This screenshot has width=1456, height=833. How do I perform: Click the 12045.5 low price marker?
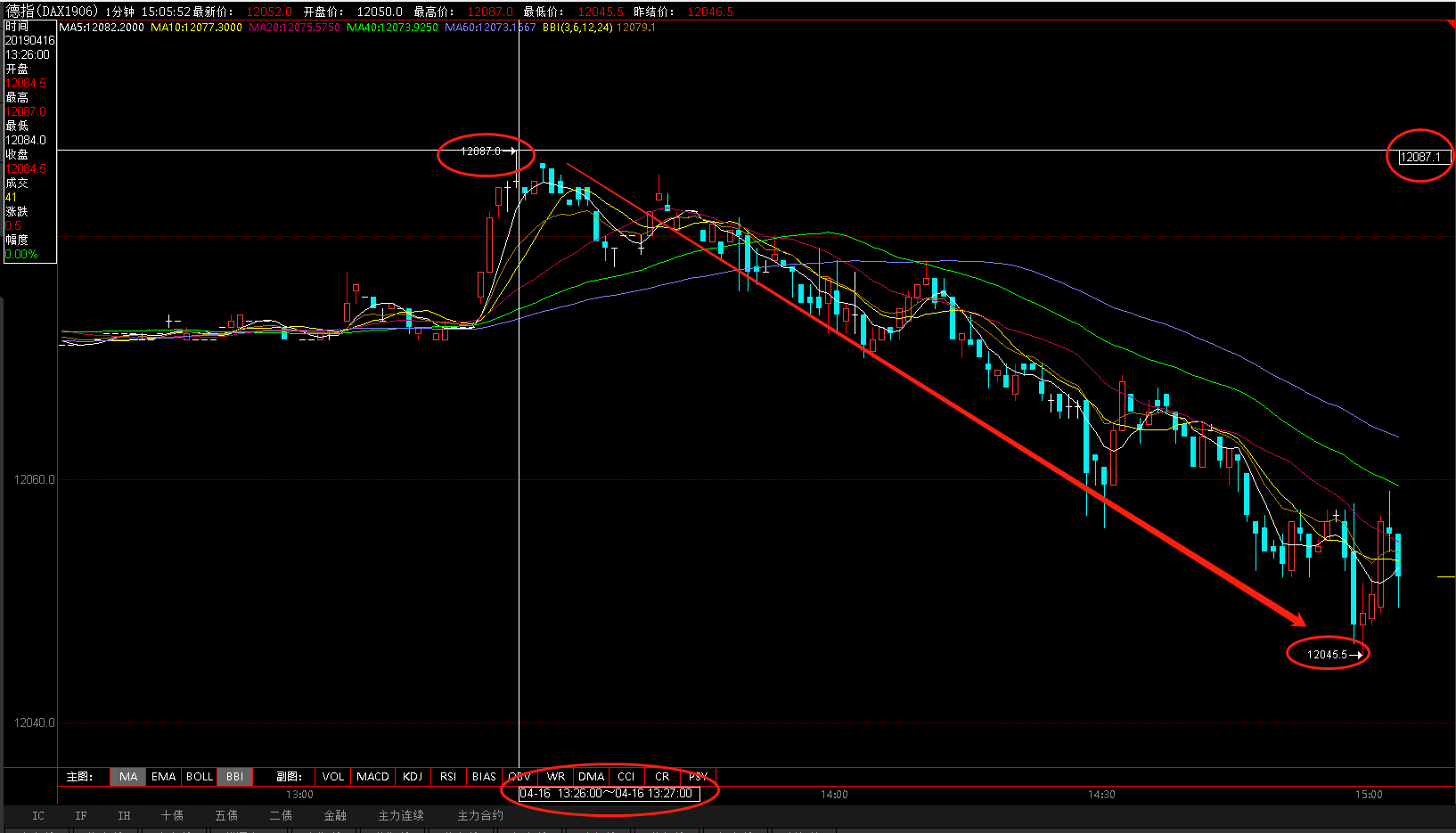point(1327,655)
